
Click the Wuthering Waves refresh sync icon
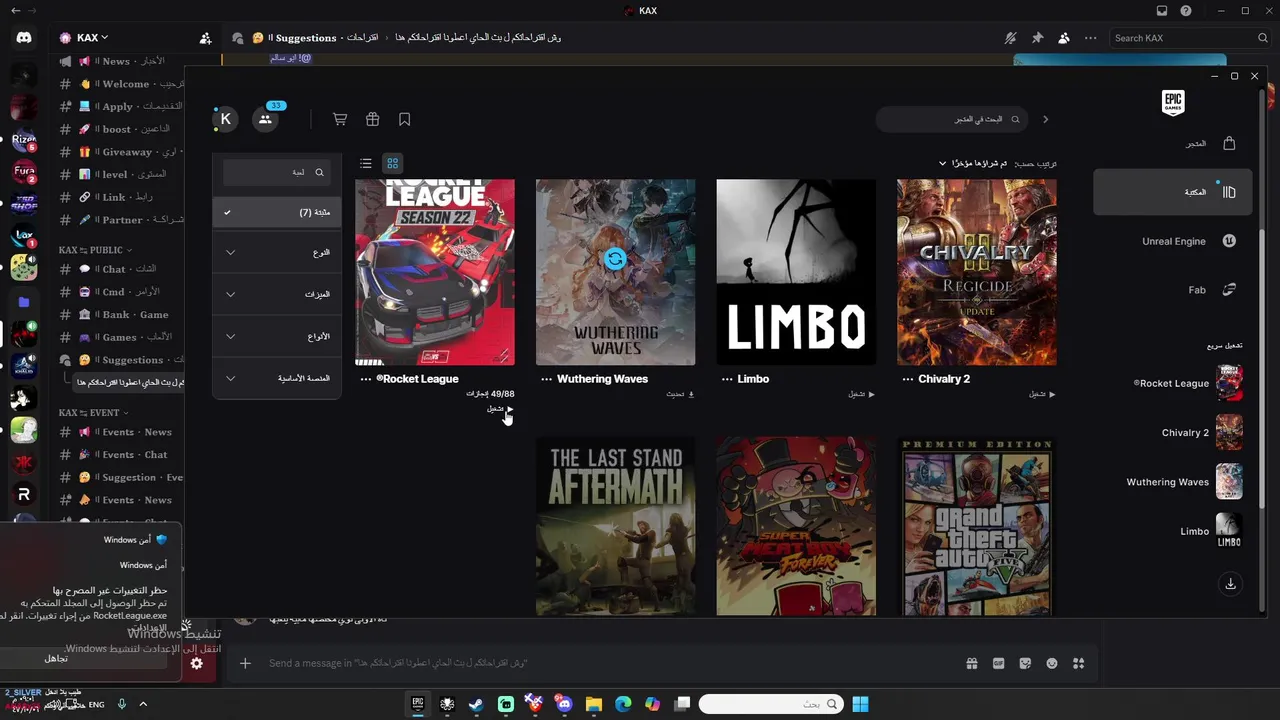(615, 259)
